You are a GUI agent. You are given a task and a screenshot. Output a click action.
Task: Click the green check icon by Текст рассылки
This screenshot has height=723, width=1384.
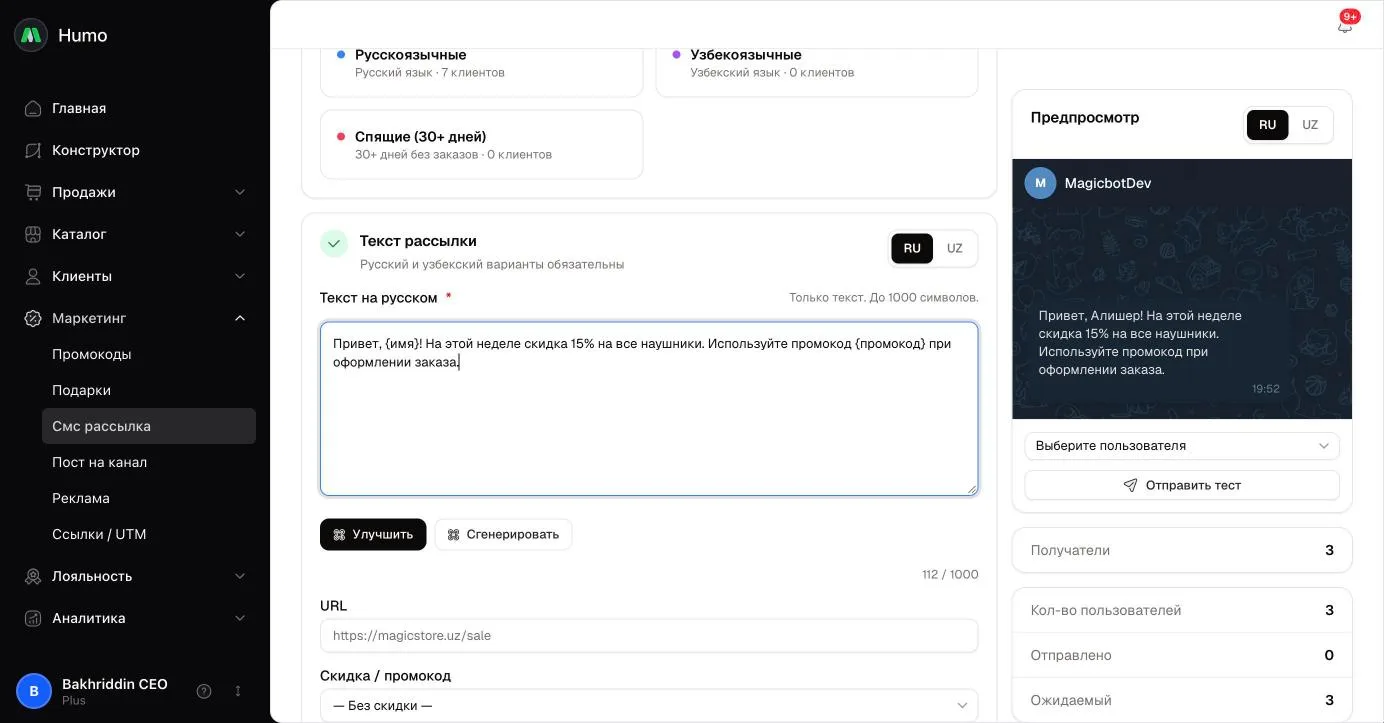[334, 244]
